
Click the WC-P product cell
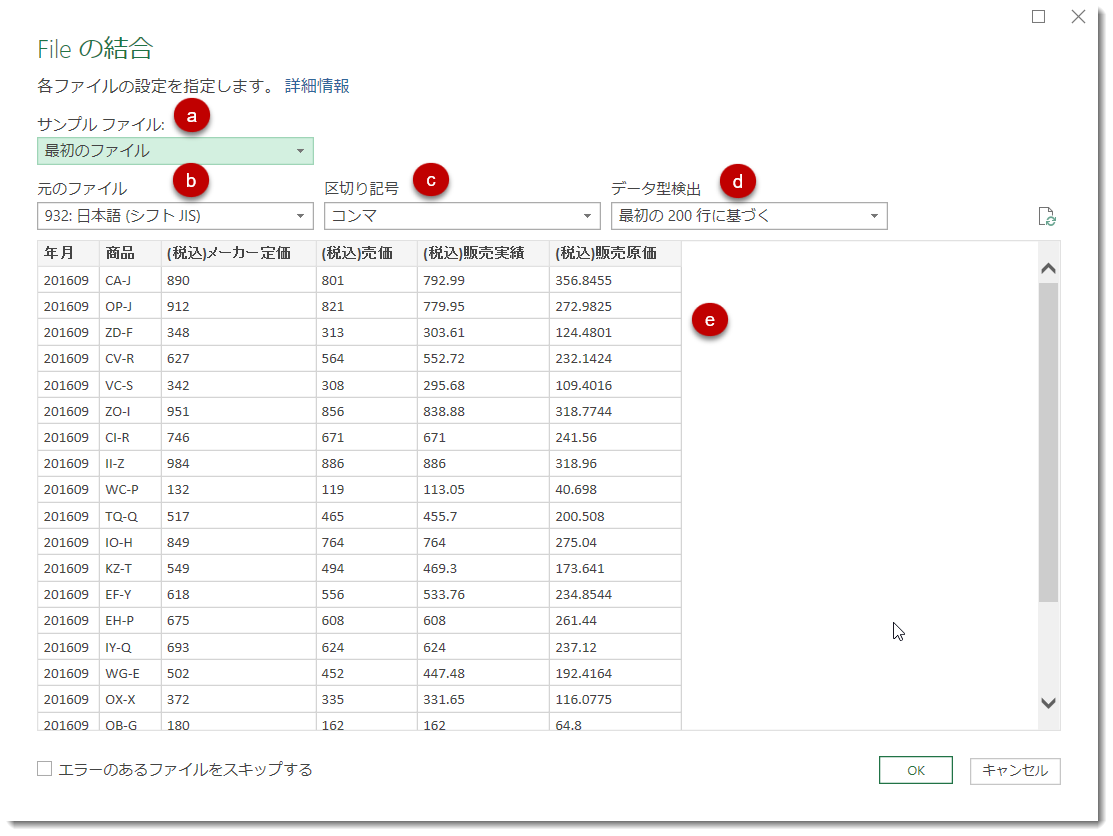[x=130, y=490]
